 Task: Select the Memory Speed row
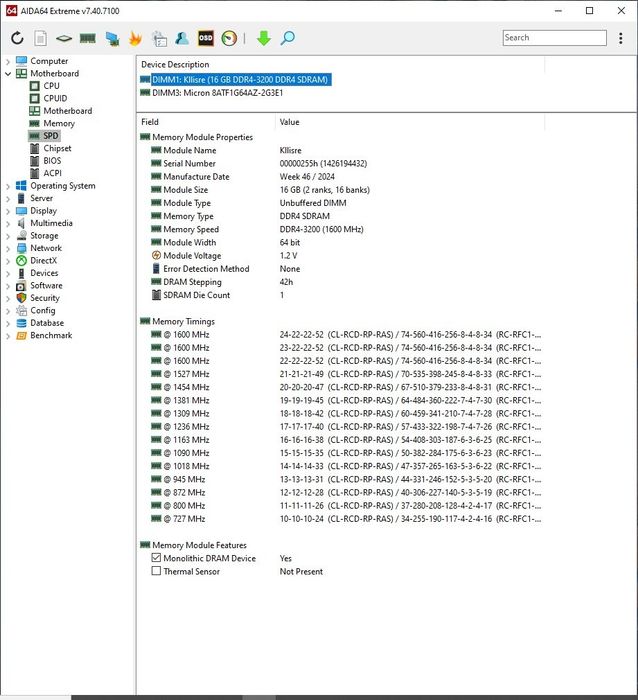(339, 229)
